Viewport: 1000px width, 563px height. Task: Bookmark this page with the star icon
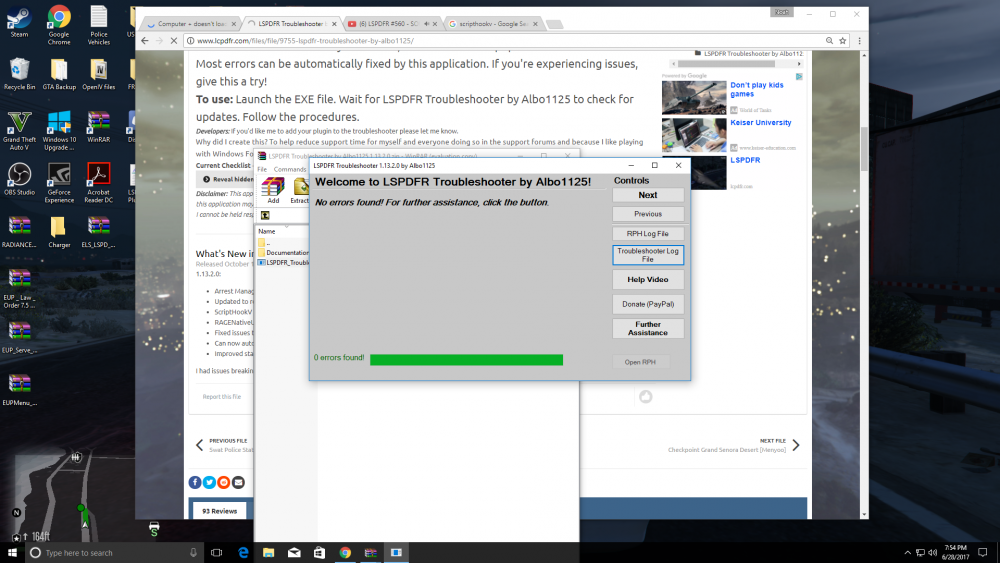[x=842, y=40]
